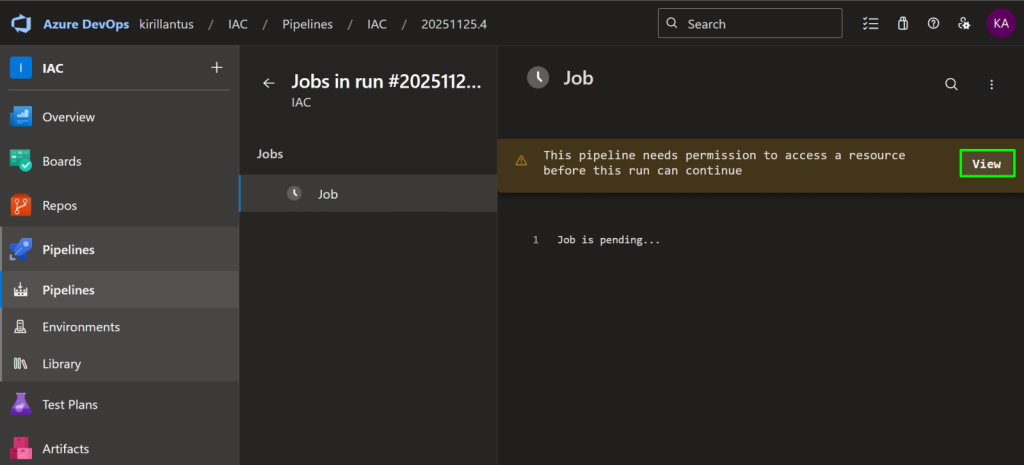Go to Environments under Pipelines
Image resolution: width=1024 pixels, height=465 pixels.
(x=80, y=327)
